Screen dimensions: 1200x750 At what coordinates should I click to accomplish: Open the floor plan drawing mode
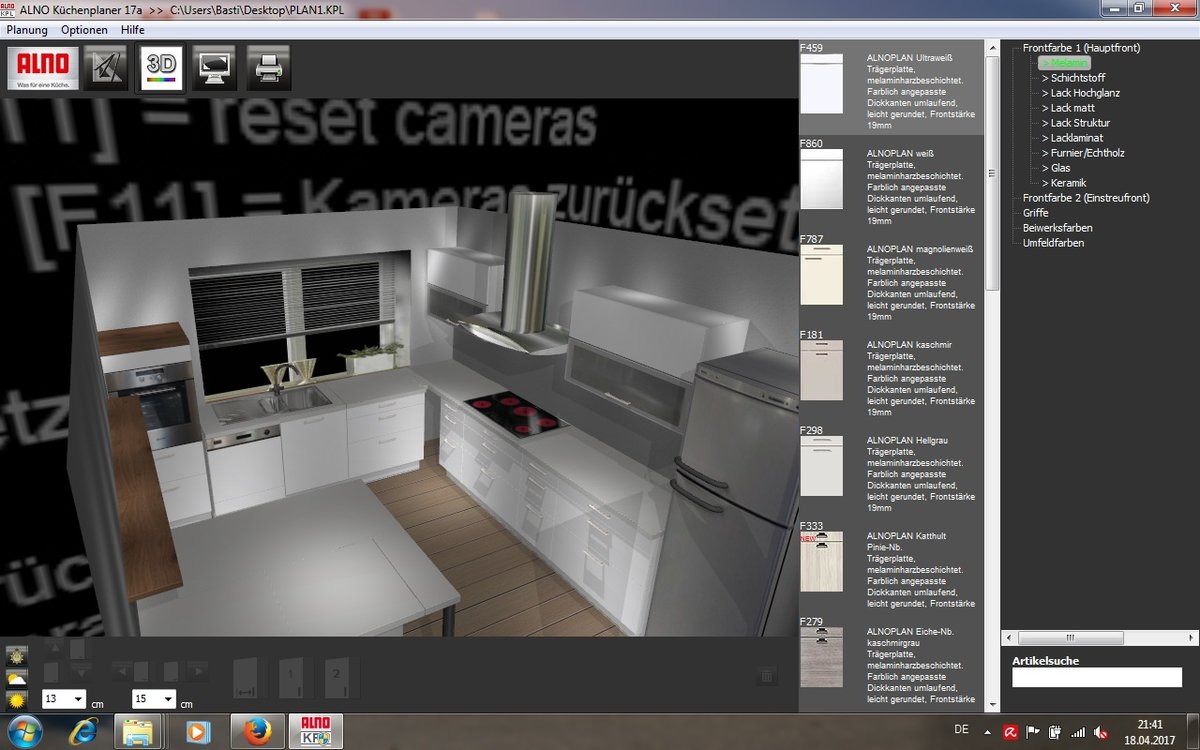click(105, 68)
